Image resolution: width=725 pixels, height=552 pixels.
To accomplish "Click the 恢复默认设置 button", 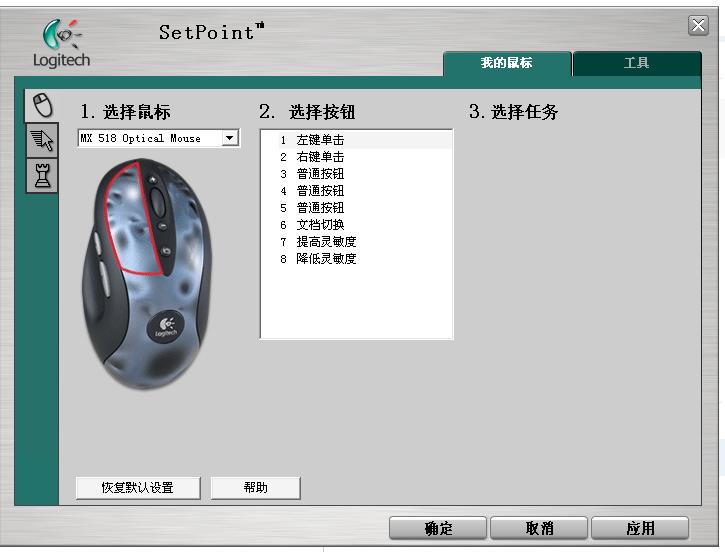I will [138, 488].
